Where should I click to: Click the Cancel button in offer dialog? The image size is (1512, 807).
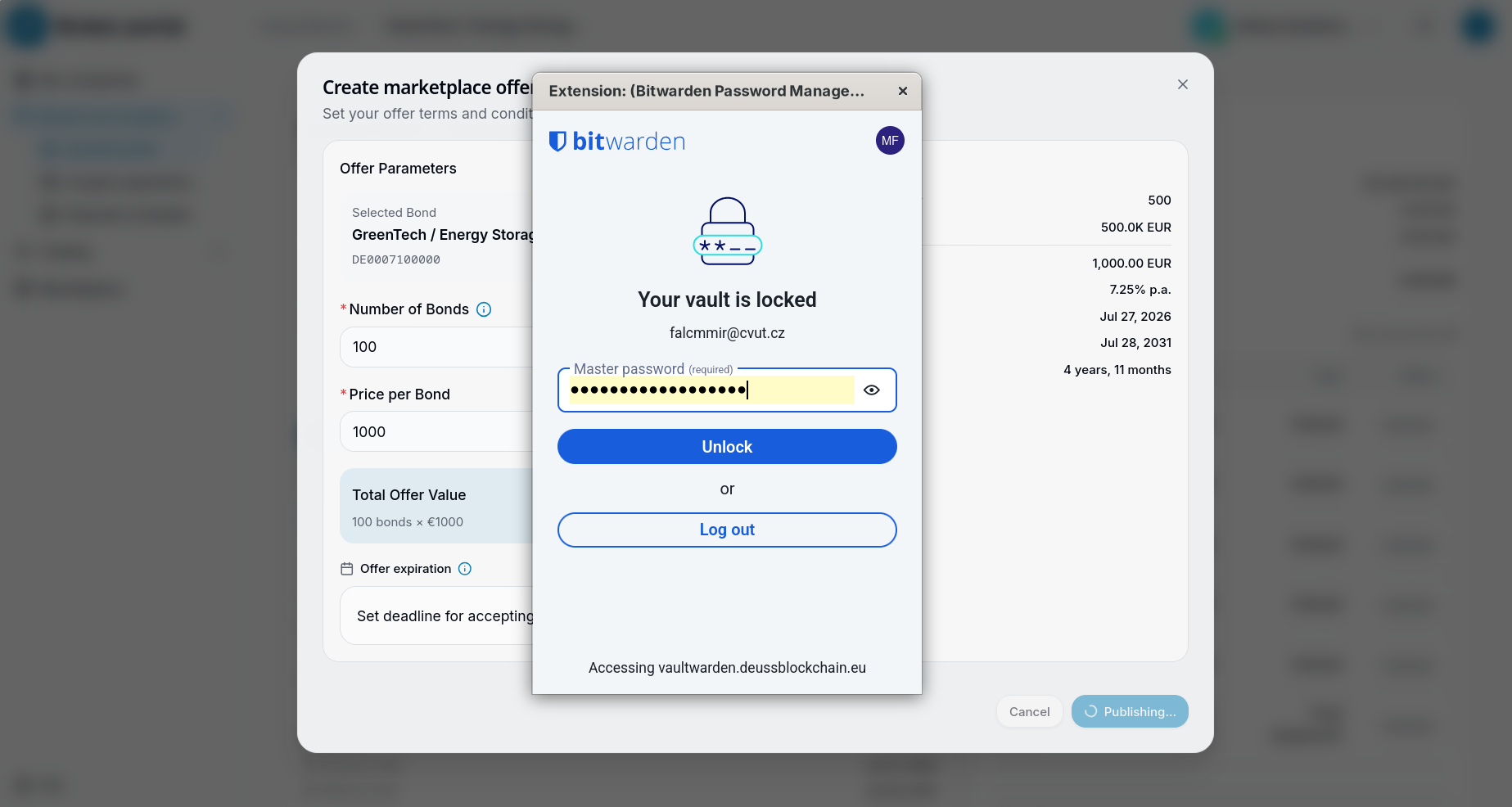point(1029,712)
